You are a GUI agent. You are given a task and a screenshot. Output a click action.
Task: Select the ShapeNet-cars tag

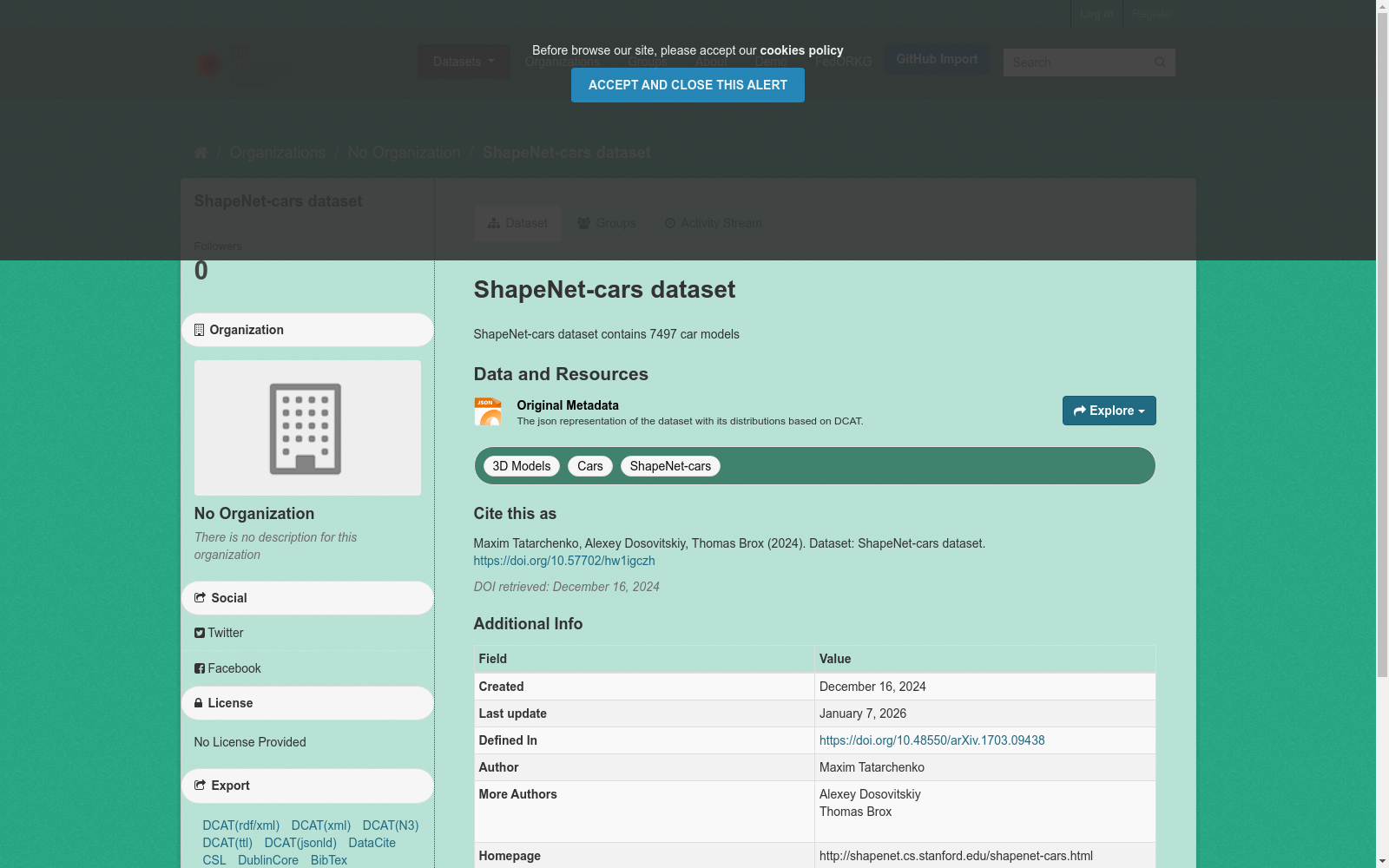[670, 466]
